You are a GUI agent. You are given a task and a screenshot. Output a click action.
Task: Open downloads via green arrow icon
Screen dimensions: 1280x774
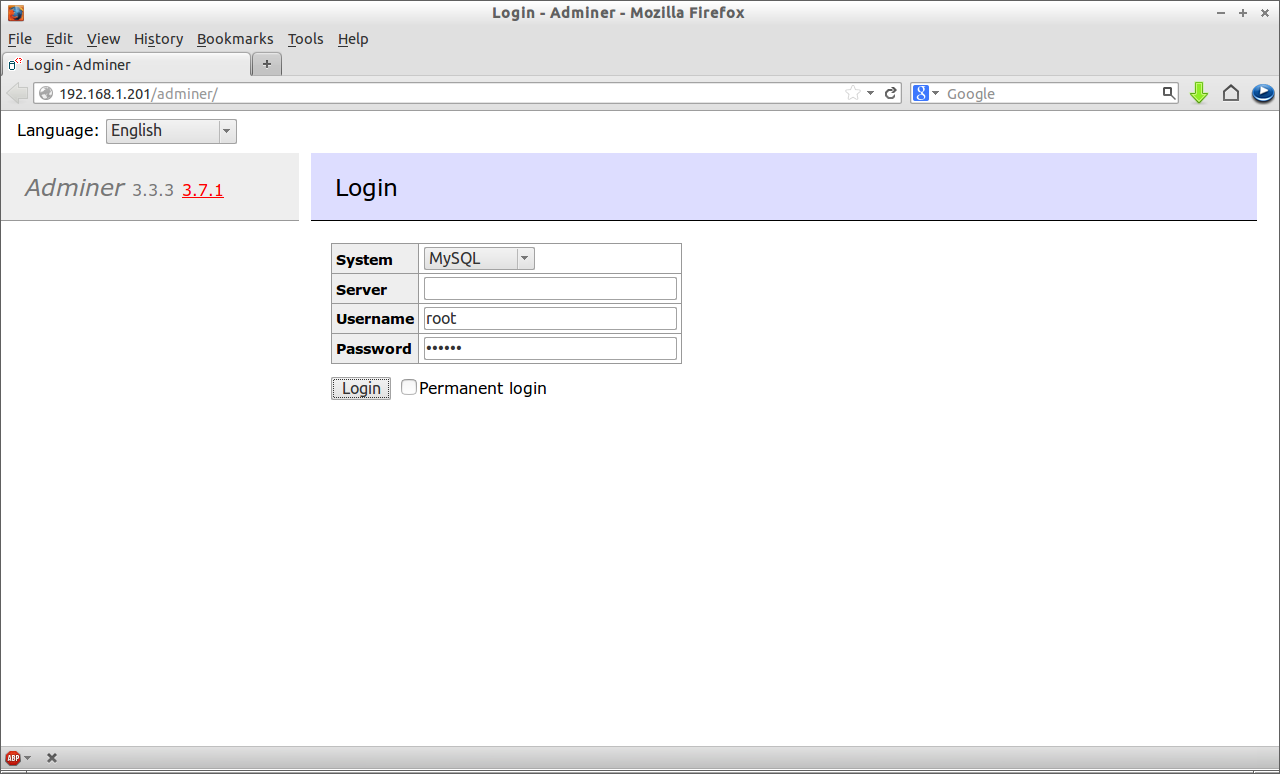click(x=1199, y=93)
